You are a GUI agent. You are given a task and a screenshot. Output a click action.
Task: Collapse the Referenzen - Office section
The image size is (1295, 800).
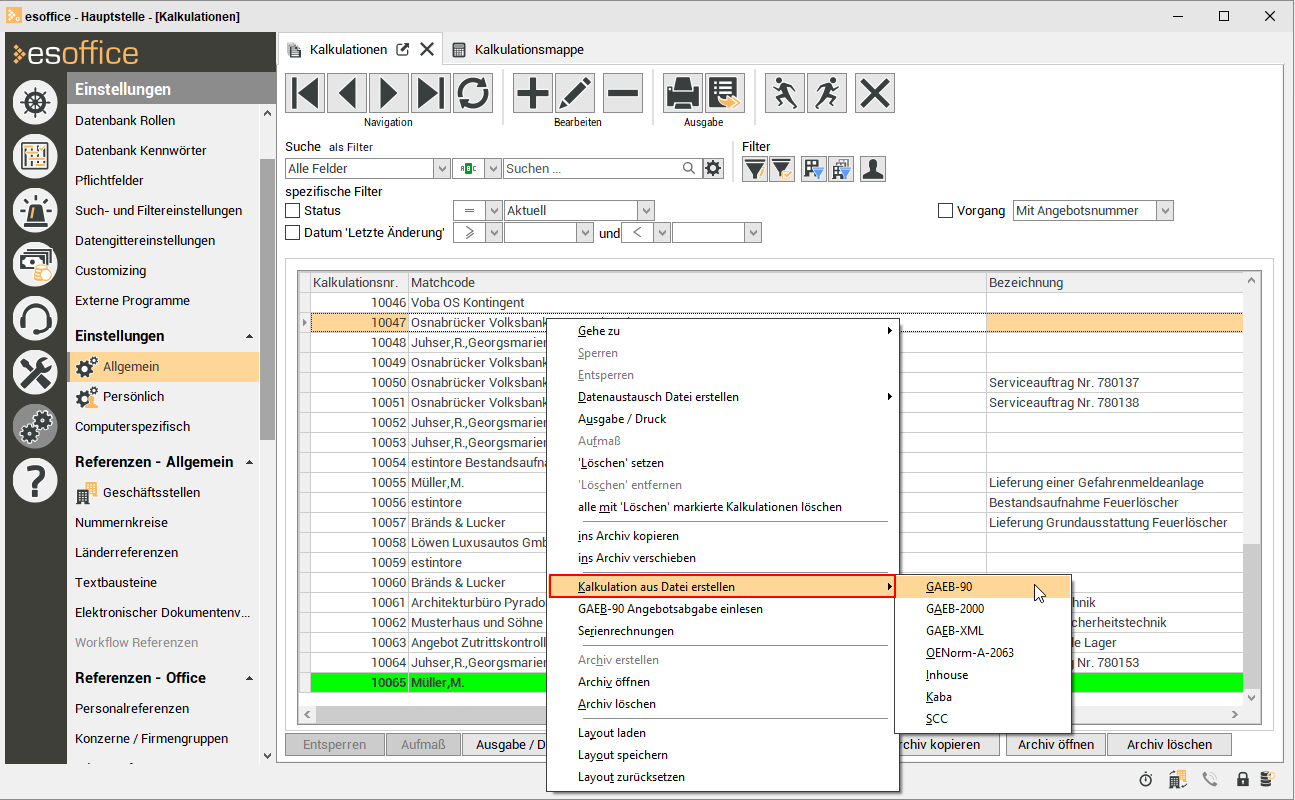(249, 678)
